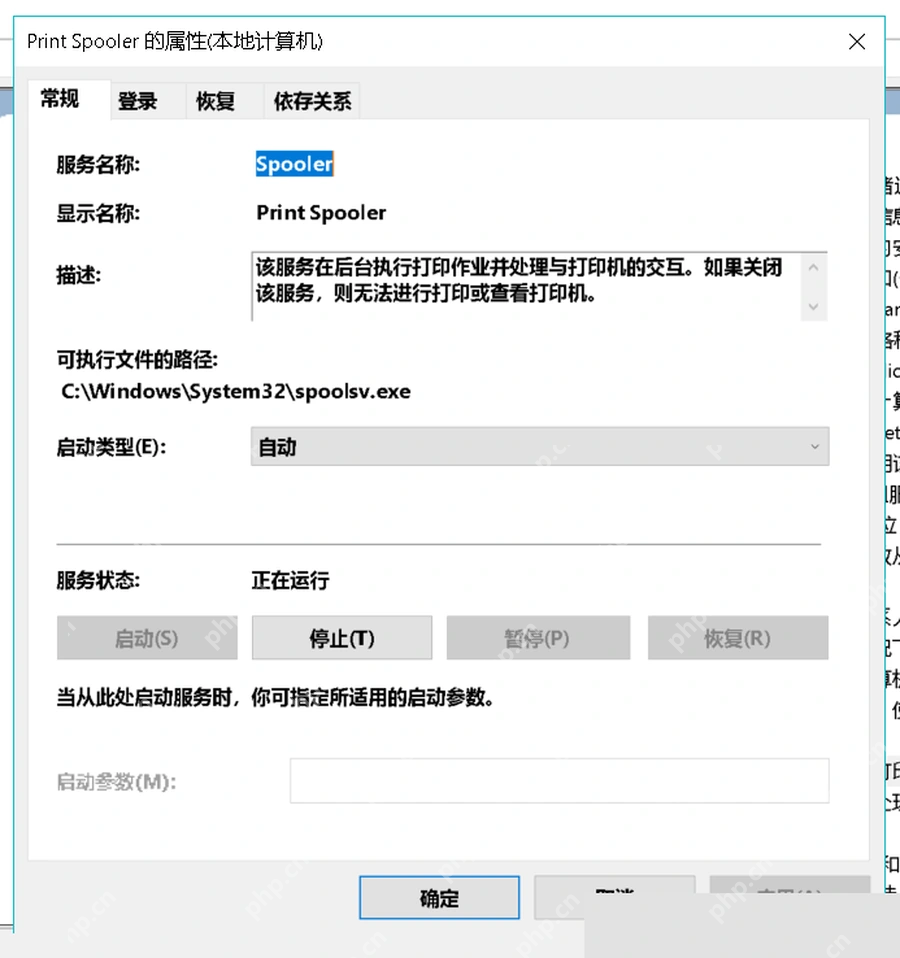The image size is (900, 958).
Task: Switch to the 依存关系 tab
Action: (312, 101)
